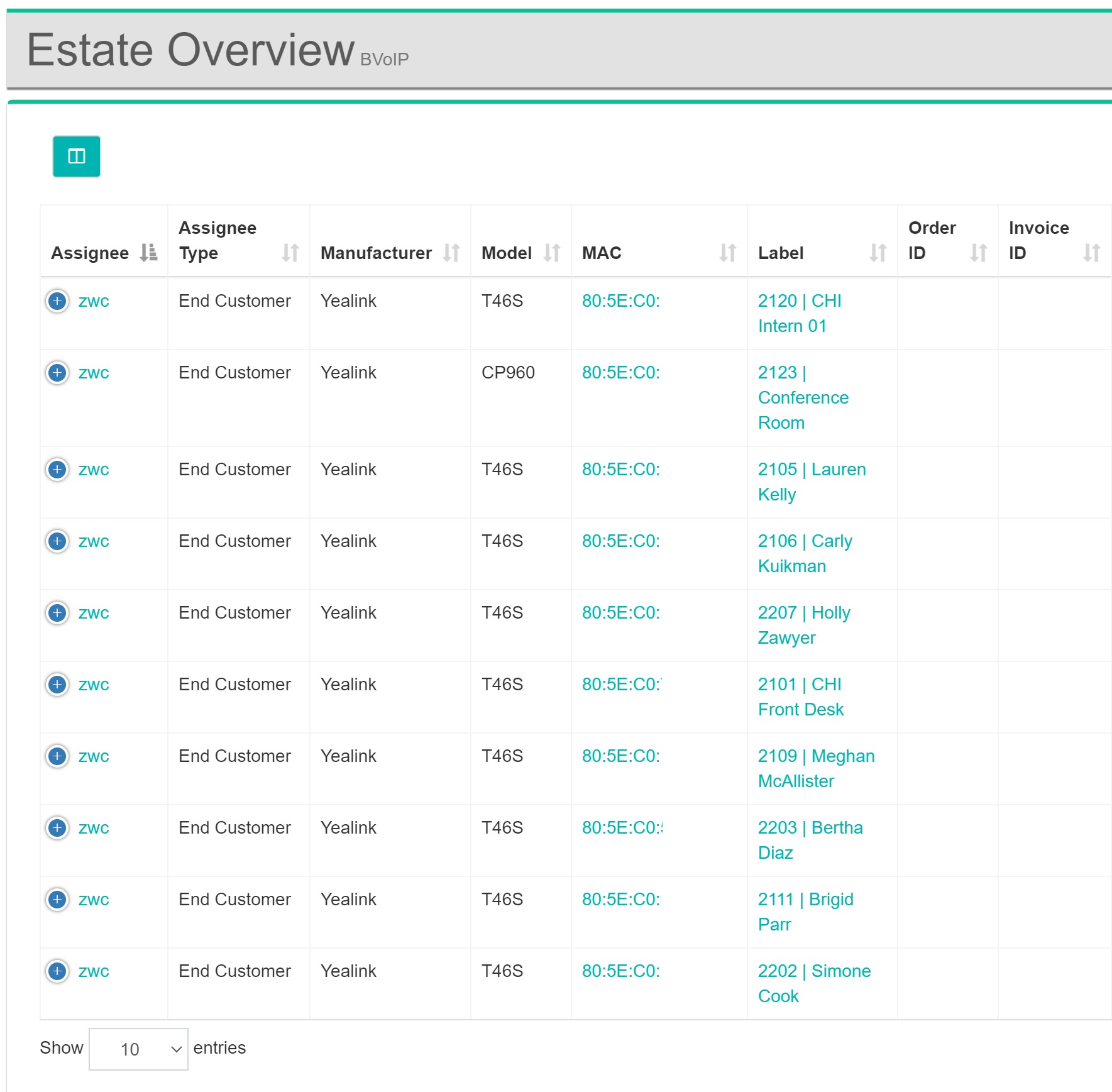1112x1092 pixels.
Task: Expand row for 2203 | Bertha Diaz
Action: pos(57,828)
